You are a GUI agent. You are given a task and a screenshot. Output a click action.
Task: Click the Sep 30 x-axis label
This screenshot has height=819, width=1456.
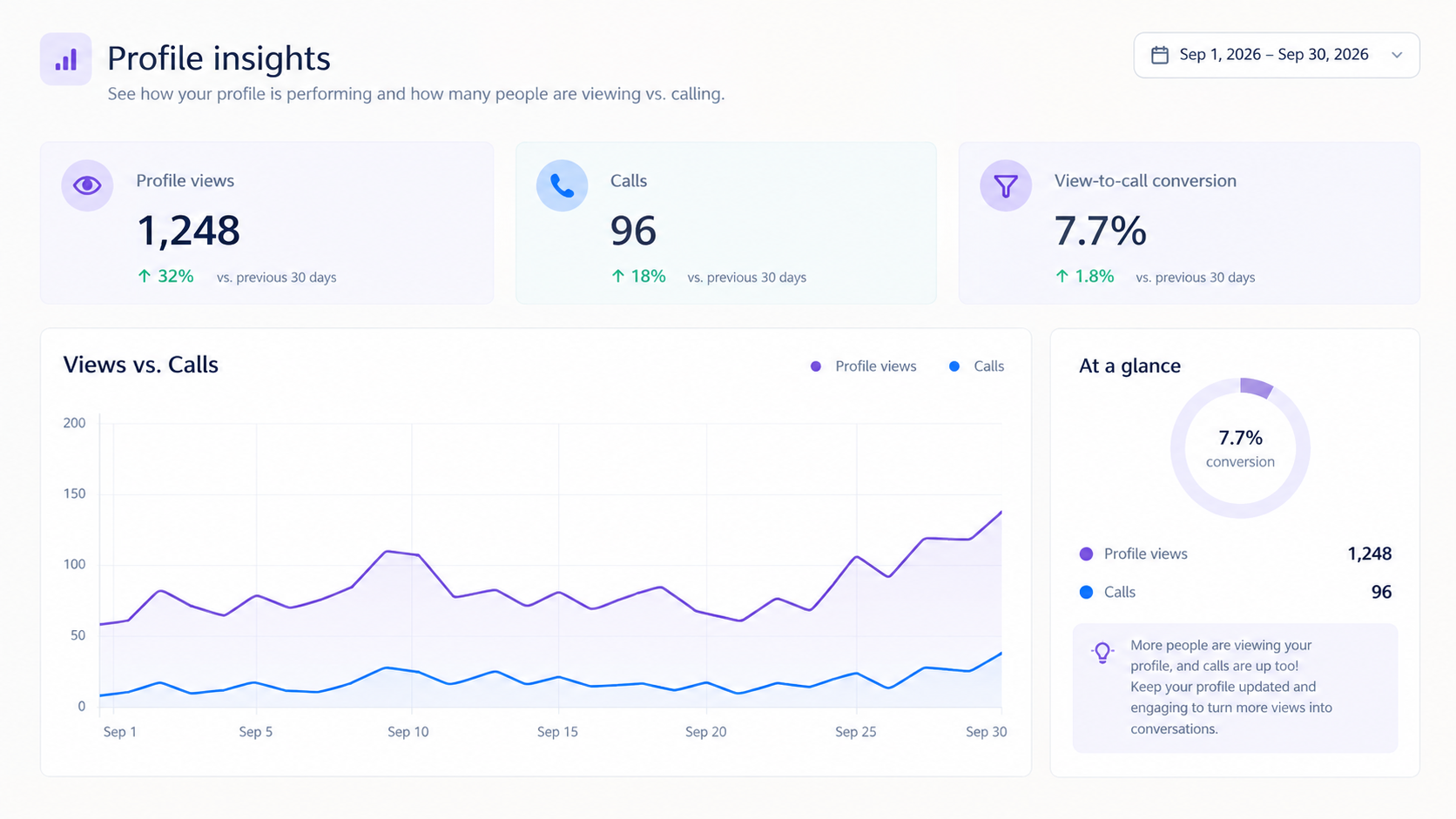coord(987,732)
